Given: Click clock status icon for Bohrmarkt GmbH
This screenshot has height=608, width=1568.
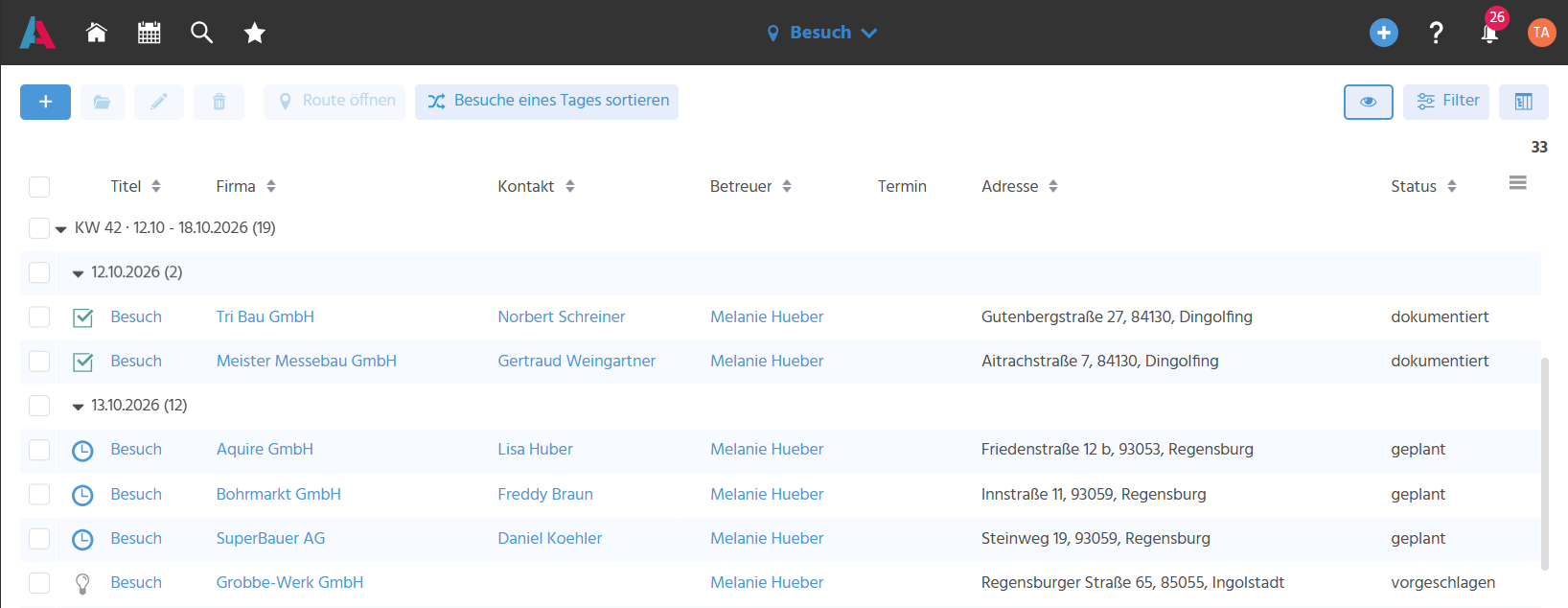Looking at the screenshot, I should [x=83, y=495].
